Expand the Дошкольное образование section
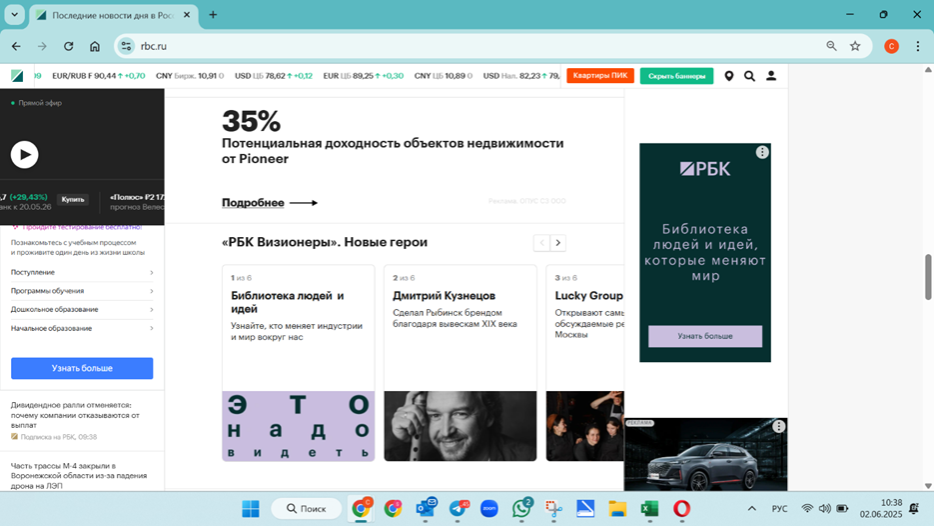The image size is (934, 526). (81, 310)
